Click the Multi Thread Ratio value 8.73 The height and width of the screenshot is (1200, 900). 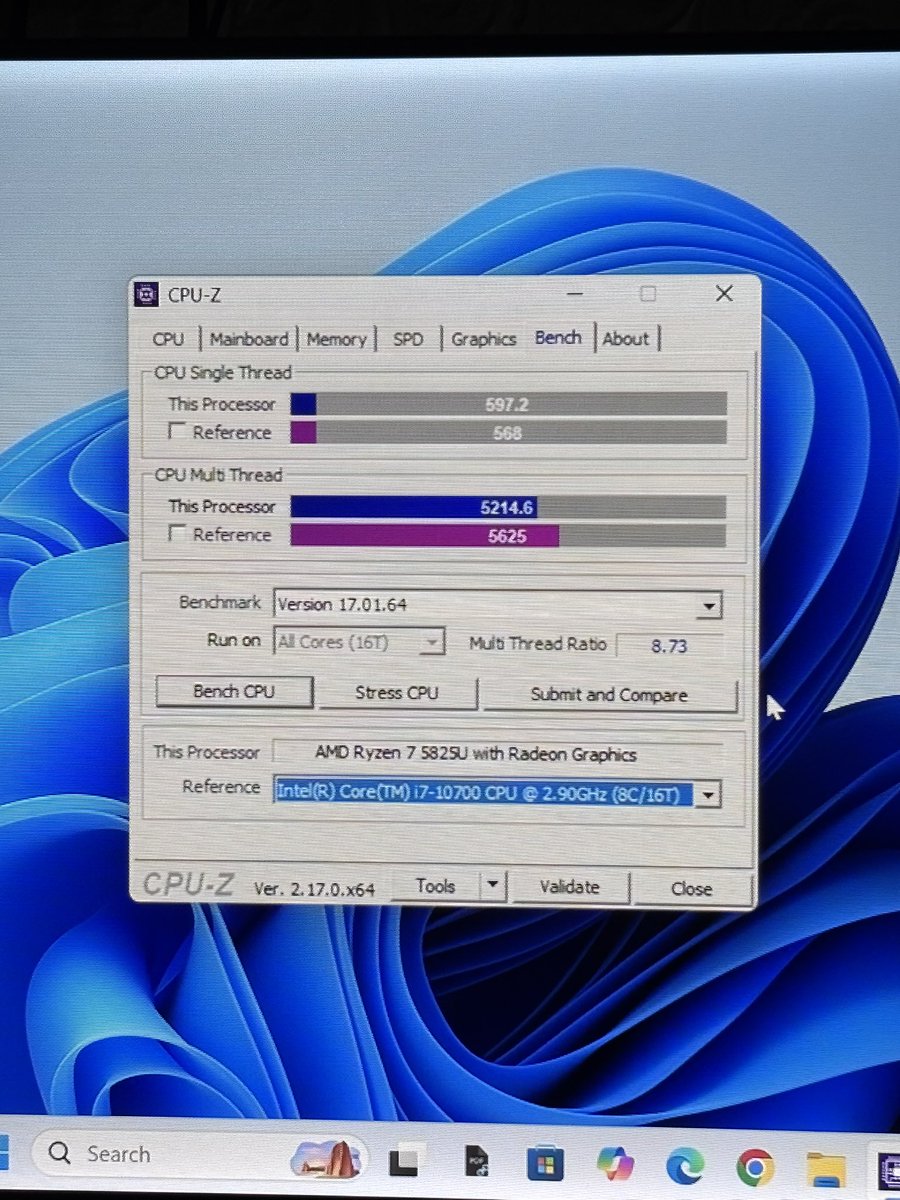point(669,645)
